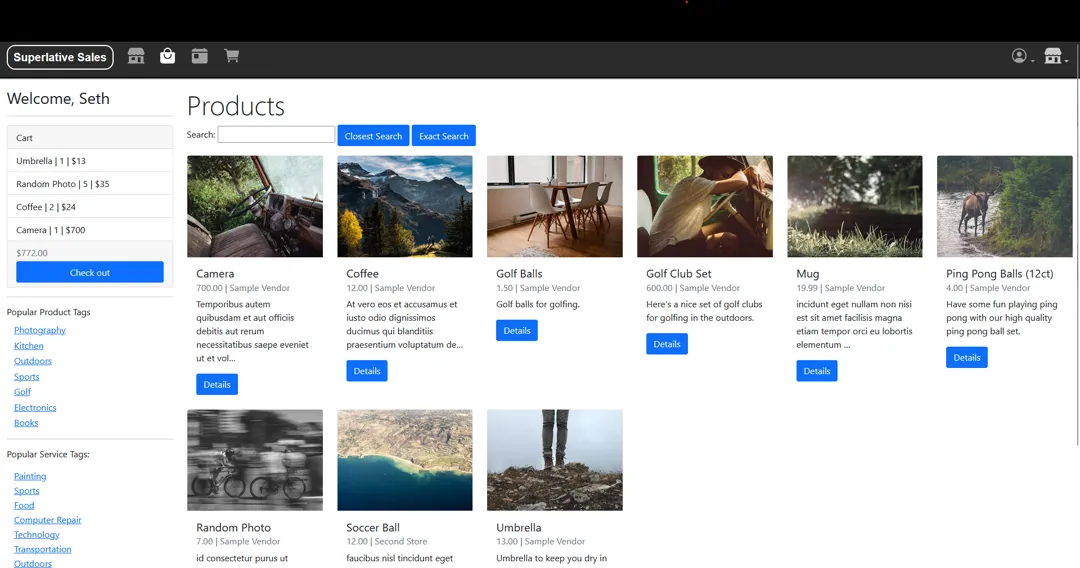Click the Ping Pong Balls deer image
The height and width of the screenshot is (568, 1080).
point(1005,206)
